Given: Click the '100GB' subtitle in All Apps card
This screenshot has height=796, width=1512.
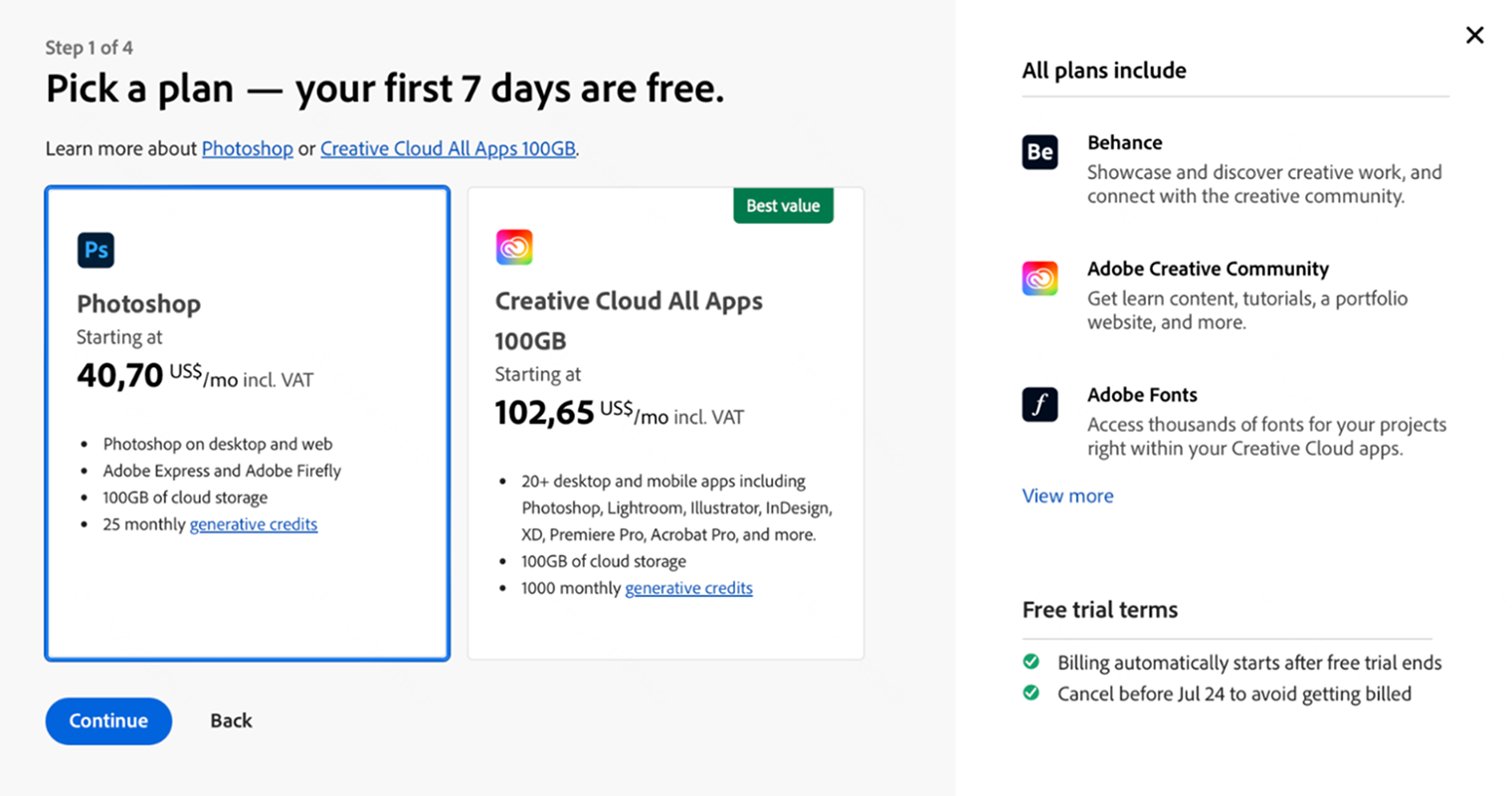Looking at the screenshot, I should point(530,341).
